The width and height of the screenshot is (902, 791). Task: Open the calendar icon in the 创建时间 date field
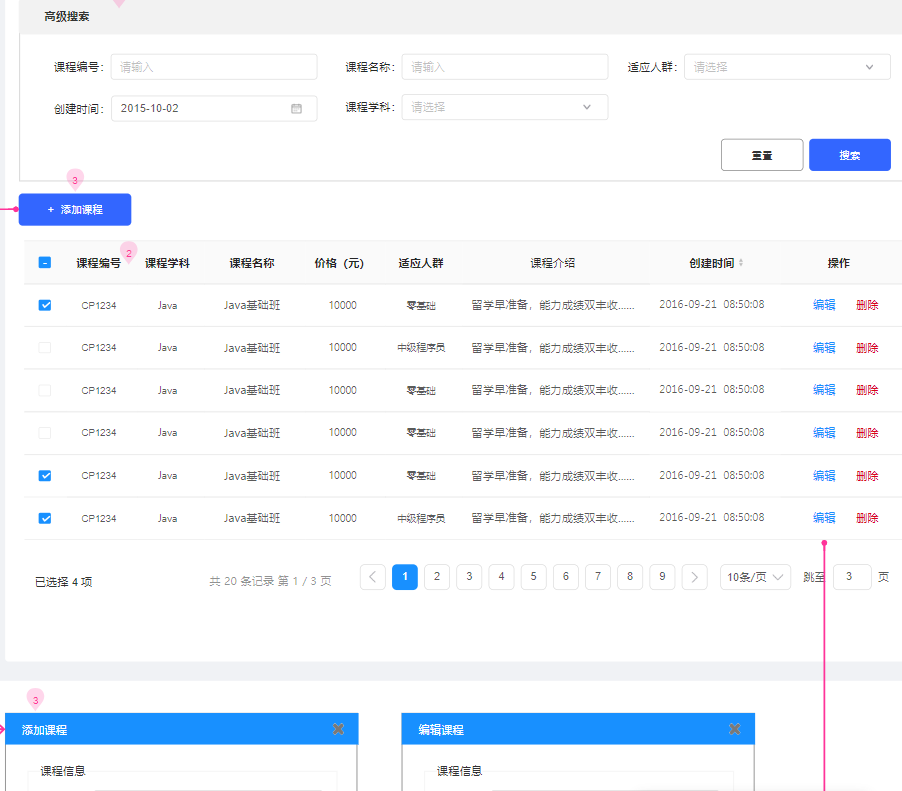pyautogui.click(x=296, y=106)
